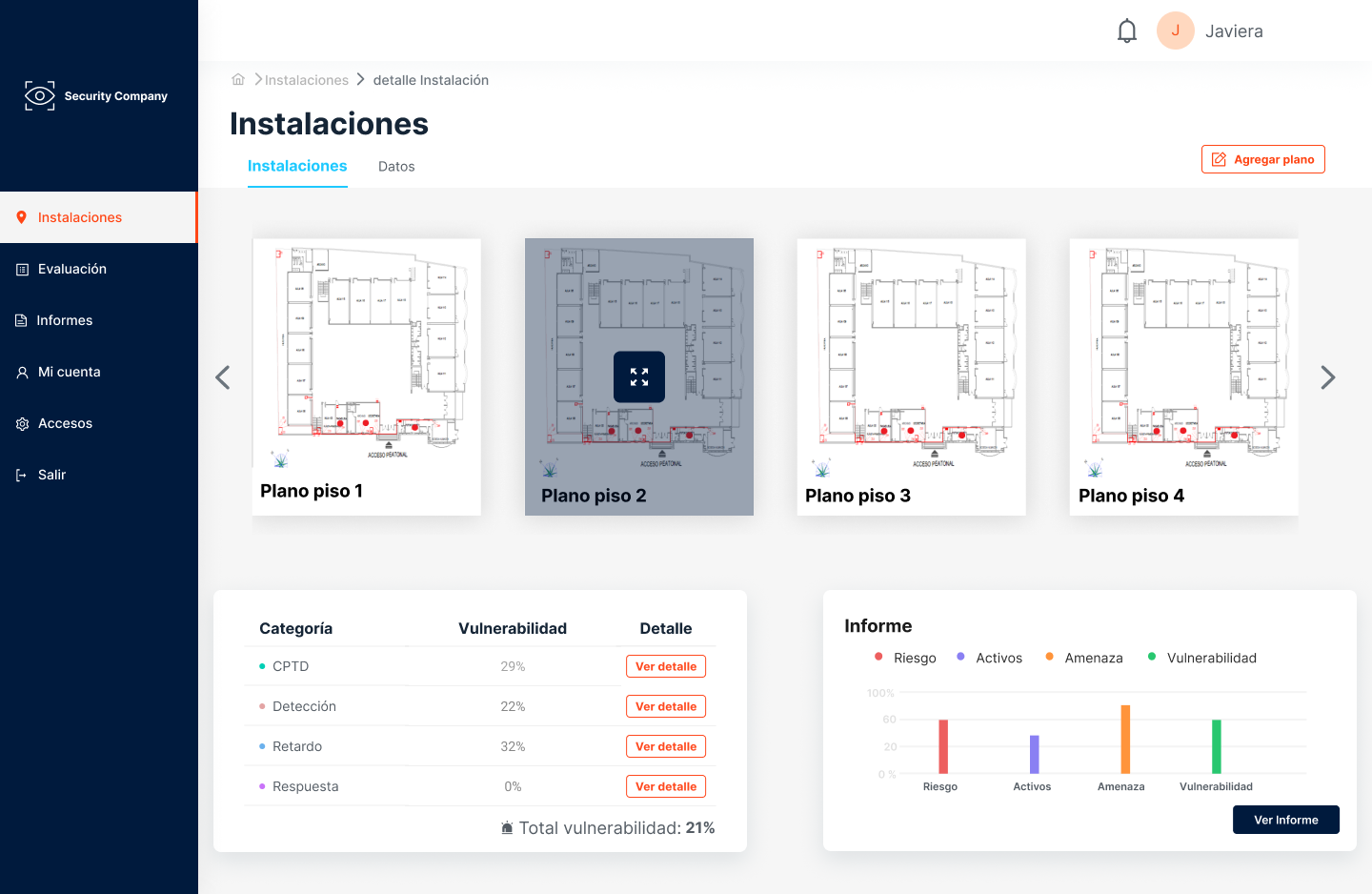The height and width of the screenshot is (894, 1372).
Task: Open Accesos in the sidebar
Action: (99, 423)
